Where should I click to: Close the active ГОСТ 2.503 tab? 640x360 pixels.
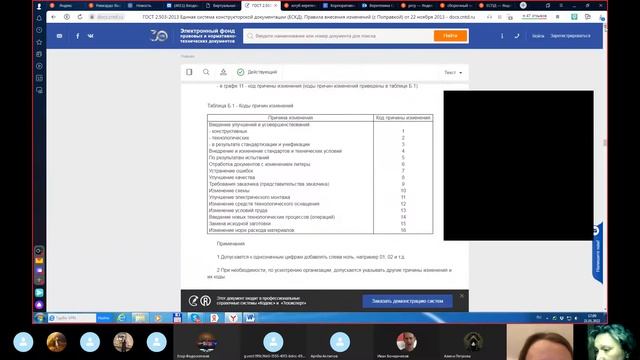click(276, 6)
